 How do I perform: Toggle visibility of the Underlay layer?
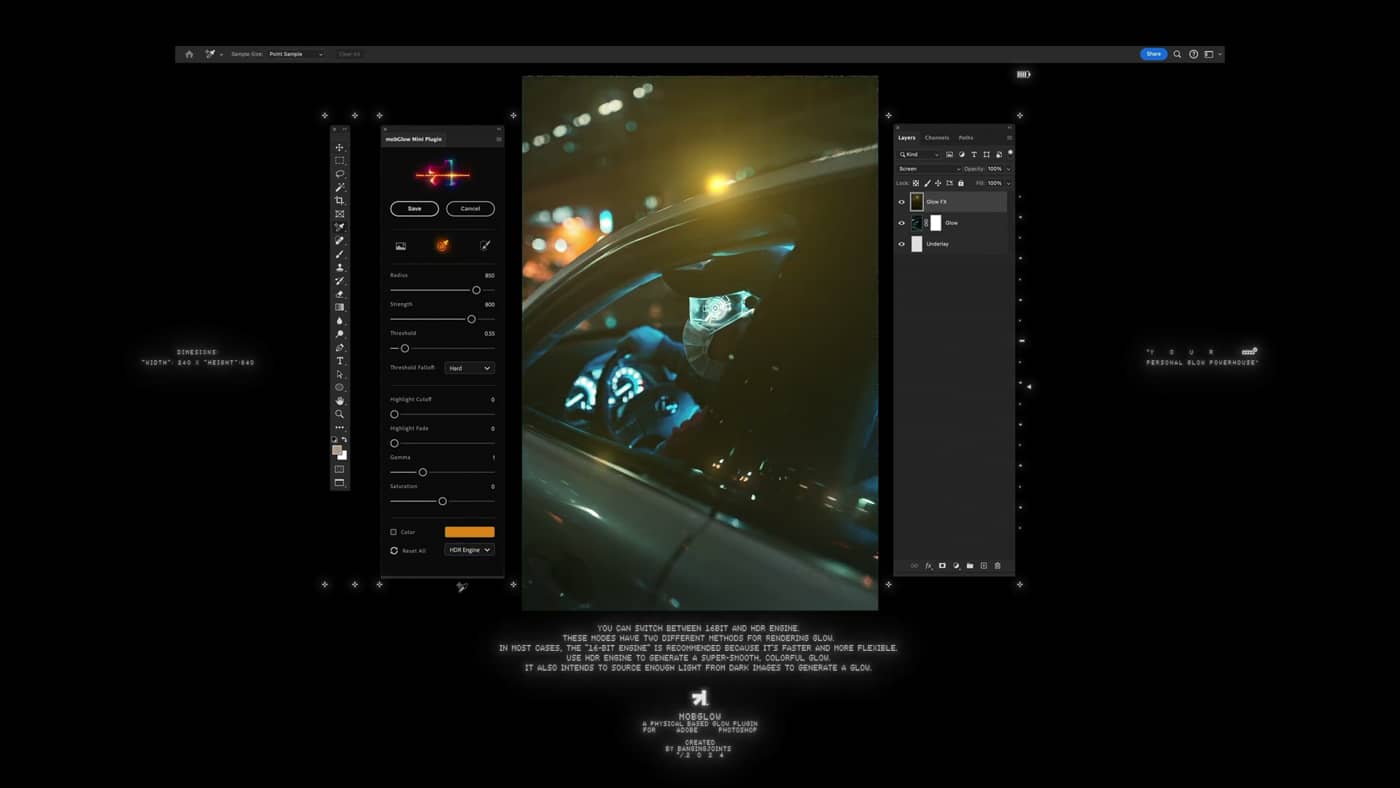(x=901, y=243)
